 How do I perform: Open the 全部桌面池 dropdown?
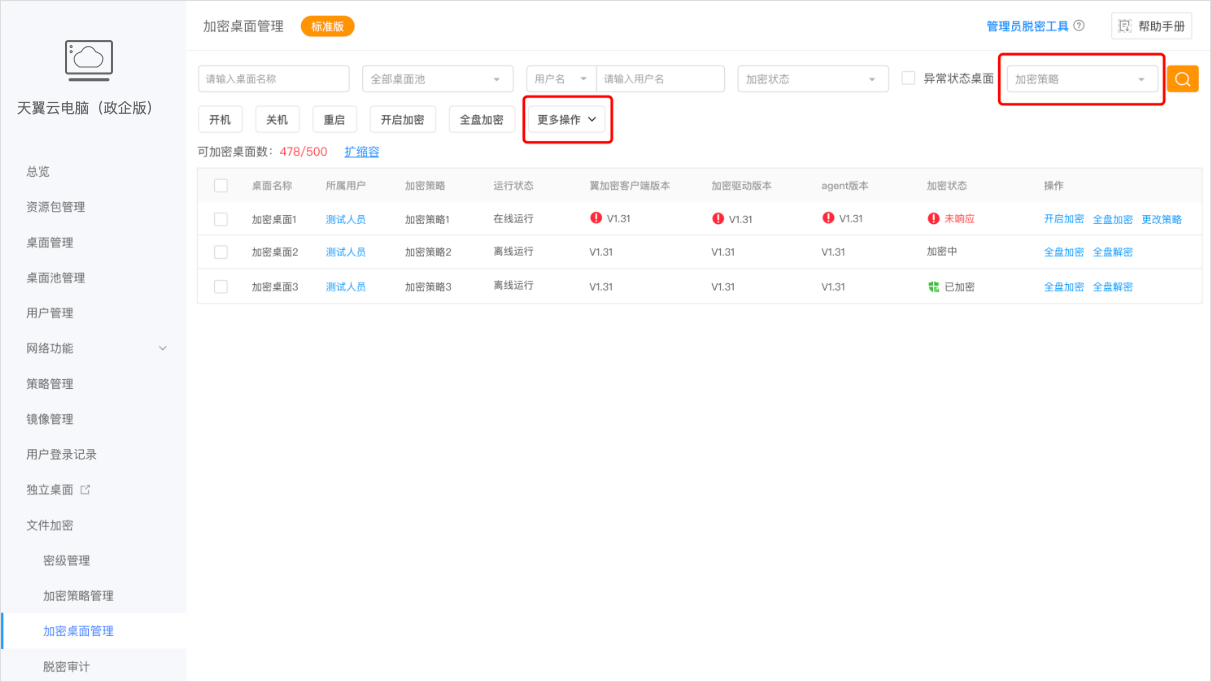(437, 78)
